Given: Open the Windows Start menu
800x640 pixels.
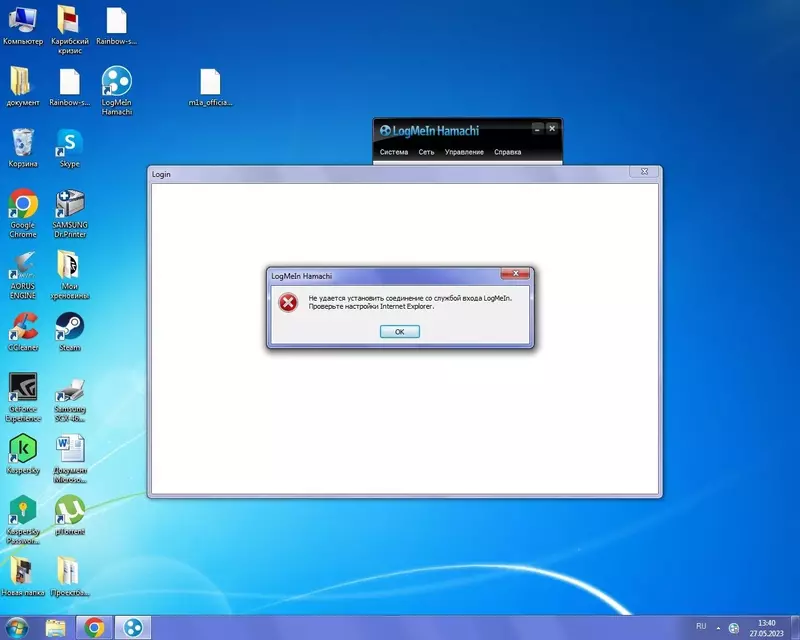Looking at the screenshot, I should coord(16,628).
